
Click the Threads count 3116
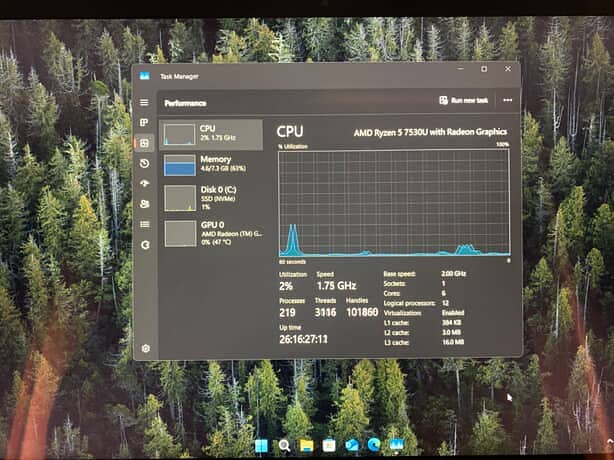[x=325, y=312]
